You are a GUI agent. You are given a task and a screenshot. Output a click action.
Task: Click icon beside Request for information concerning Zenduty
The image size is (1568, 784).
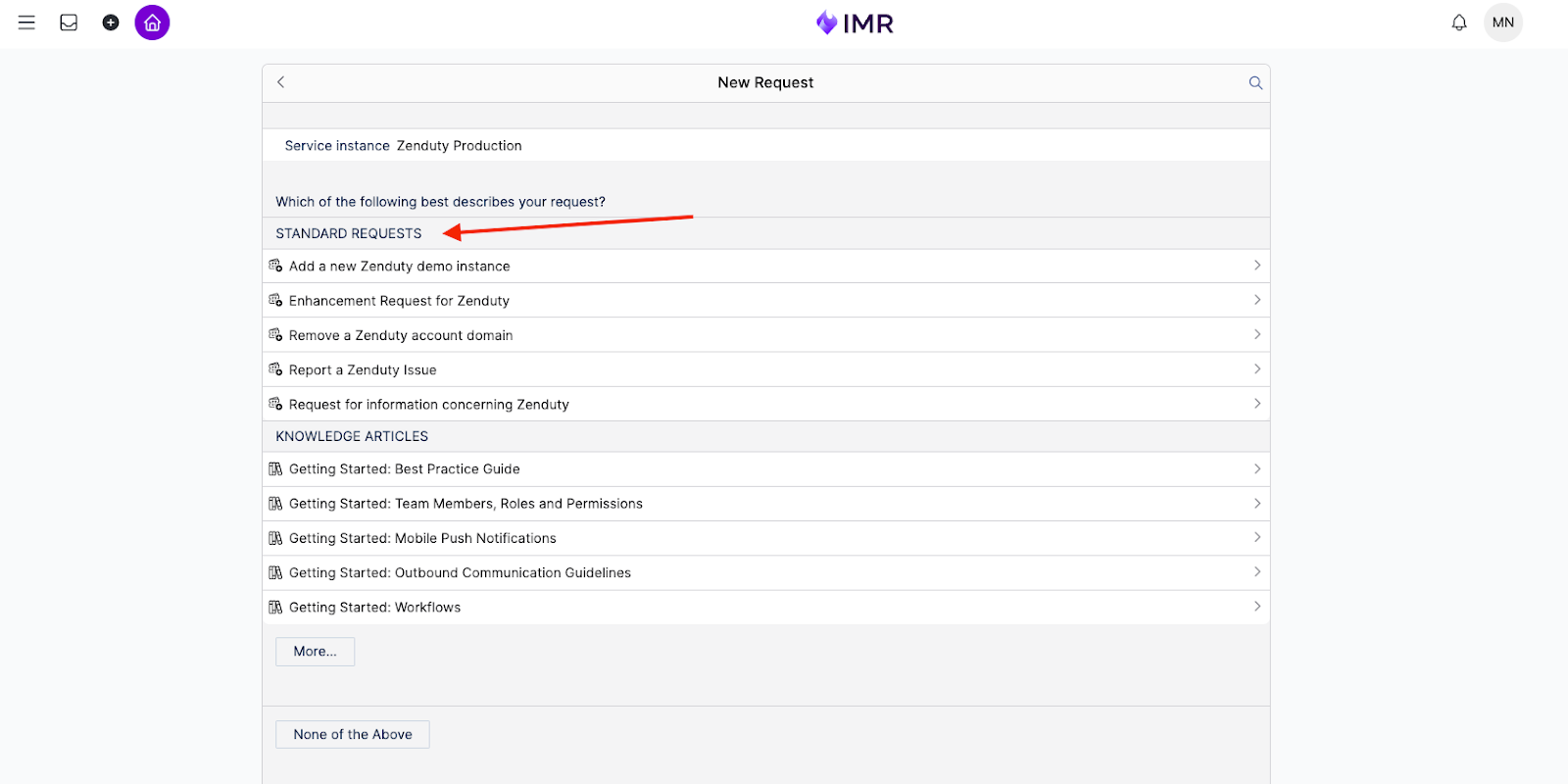point(275,404)
